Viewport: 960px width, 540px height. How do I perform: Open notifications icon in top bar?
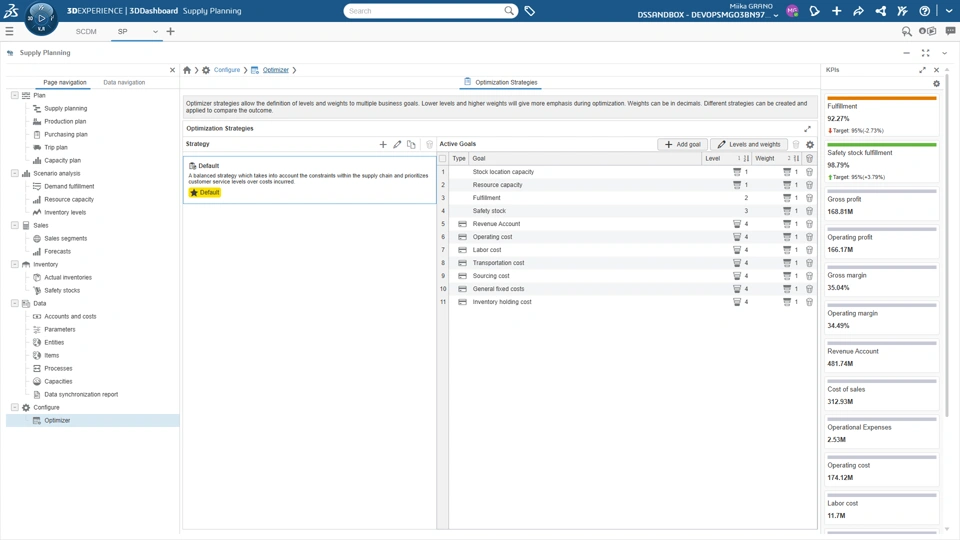pyautogui.click(x=814, y=10)
